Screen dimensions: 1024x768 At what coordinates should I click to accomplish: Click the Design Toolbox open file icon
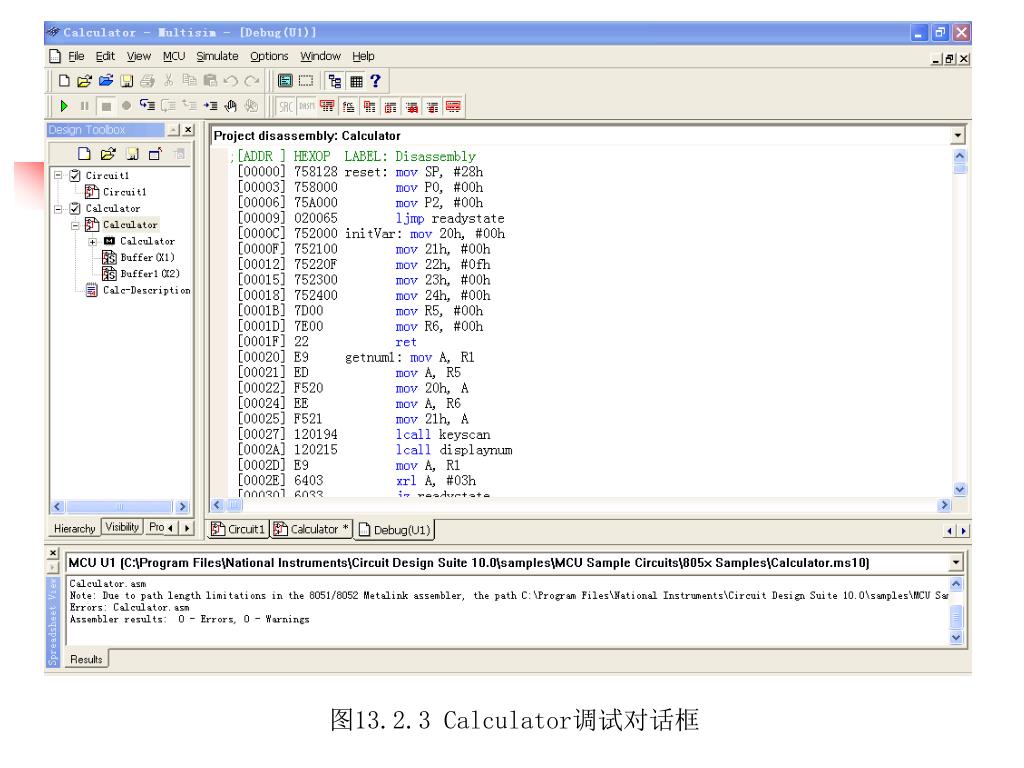(108, 153)
